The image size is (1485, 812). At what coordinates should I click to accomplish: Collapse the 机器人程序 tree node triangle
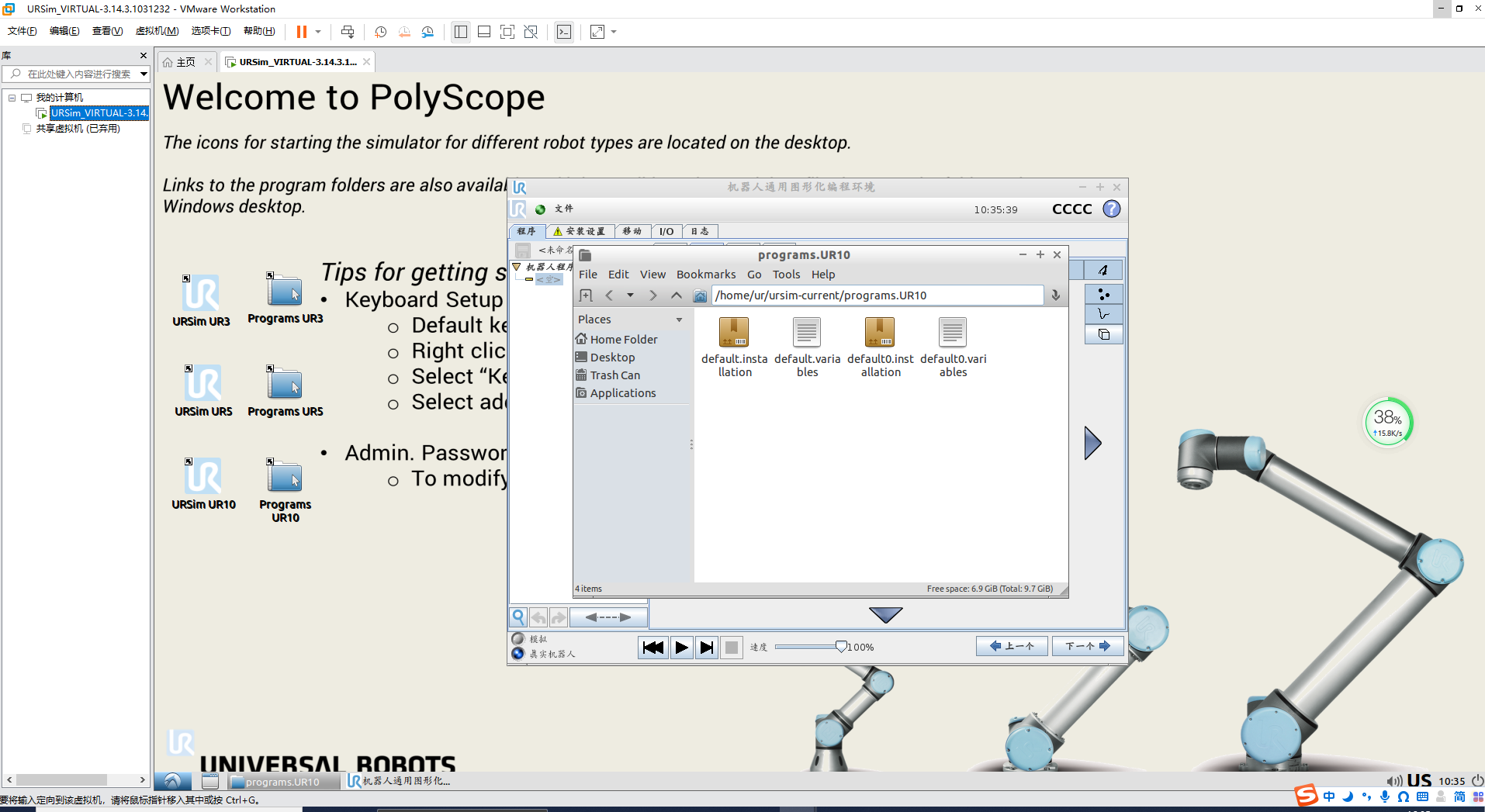click(x=516, y=267)
